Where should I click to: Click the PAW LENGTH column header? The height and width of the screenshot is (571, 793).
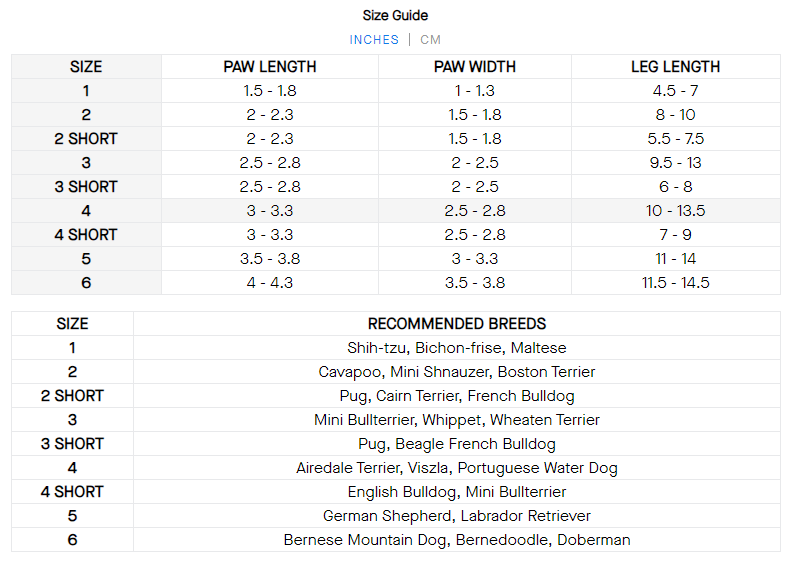[x=270, y=67]
